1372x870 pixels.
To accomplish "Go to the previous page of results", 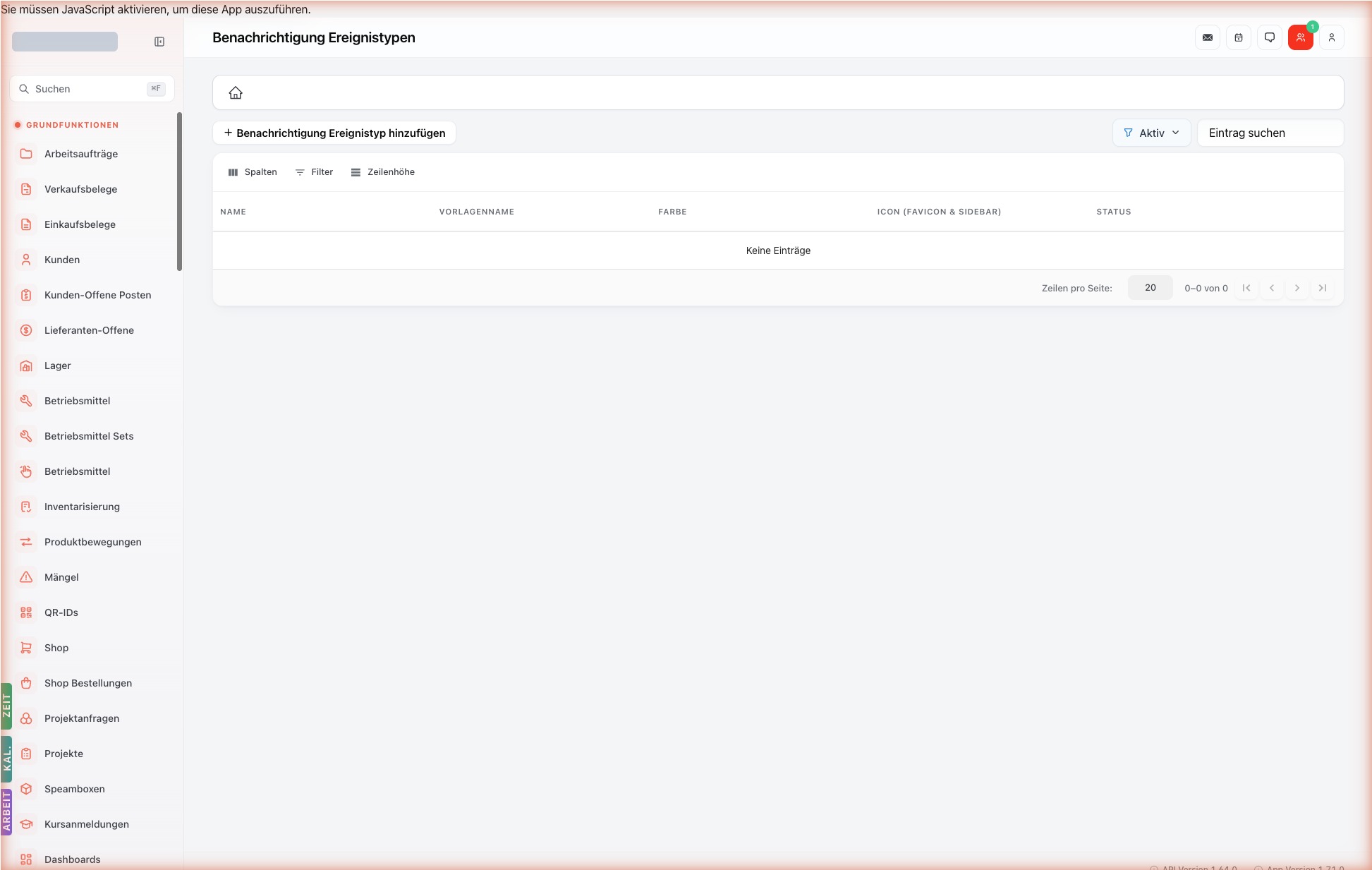I will pyautogui.click(x=1272, y=288).
